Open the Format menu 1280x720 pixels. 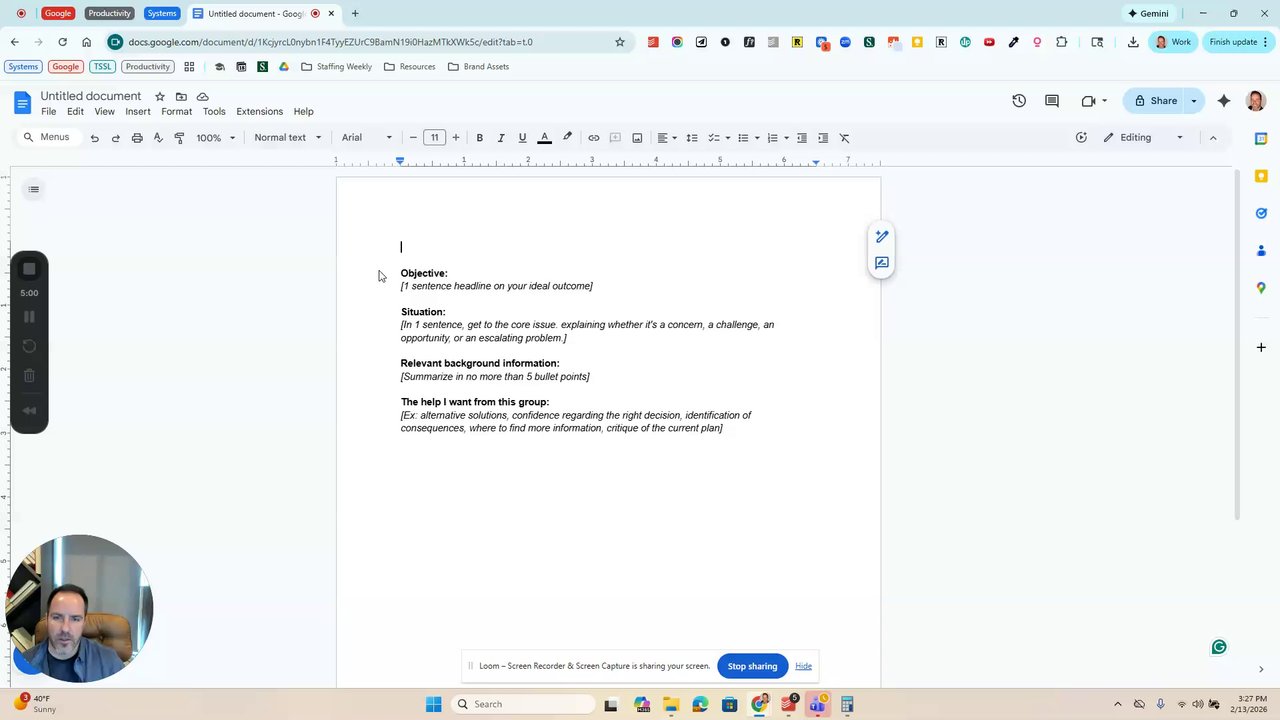(x=177, y=112)
